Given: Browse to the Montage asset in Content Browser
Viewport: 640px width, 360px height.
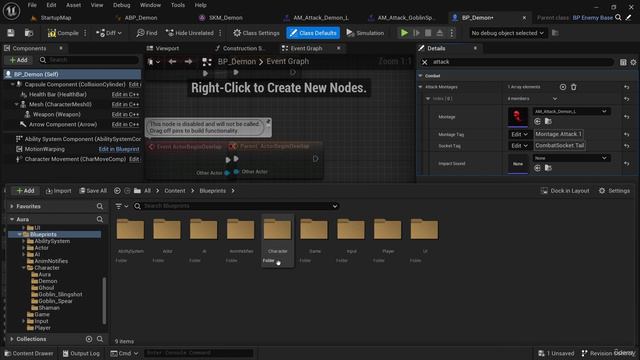Looking at the screenshot, I should tap(548, 121).
